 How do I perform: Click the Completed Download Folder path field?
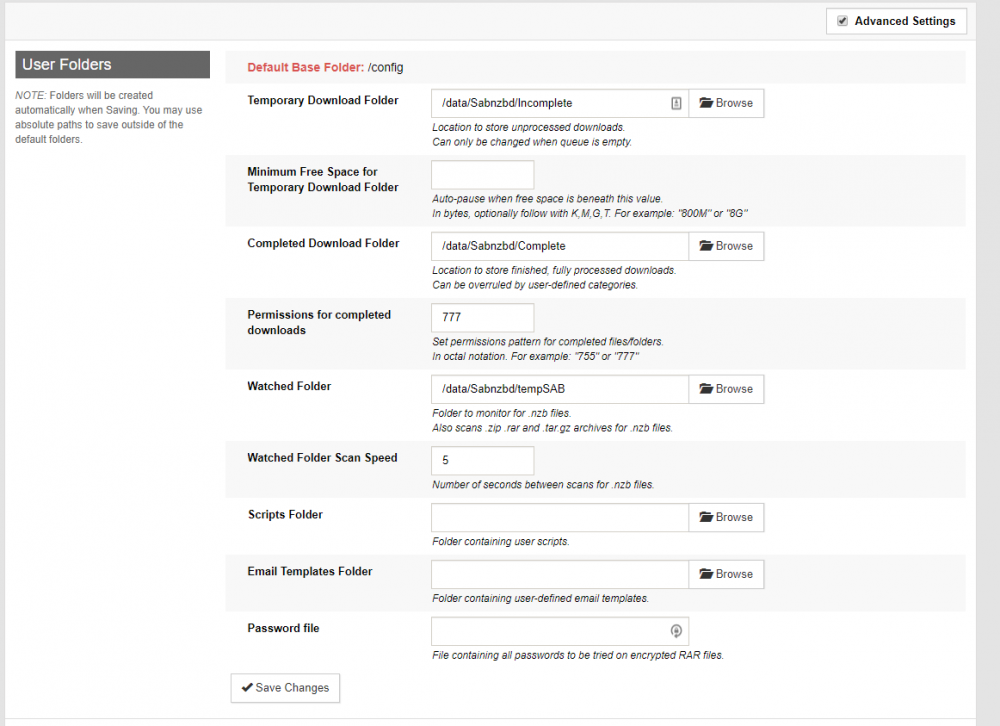[560, 246]
